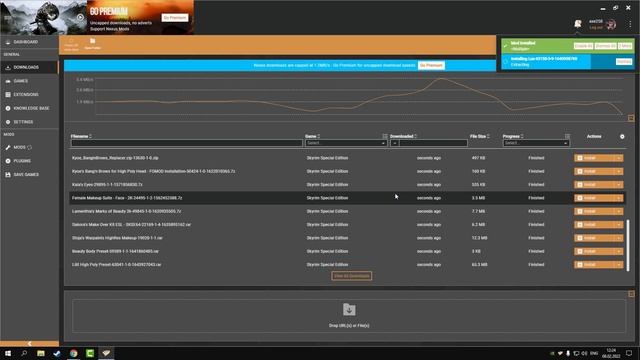Viewport: 640px width, 360px height.
Task: Sort by the File Size column
Action: 479,136
